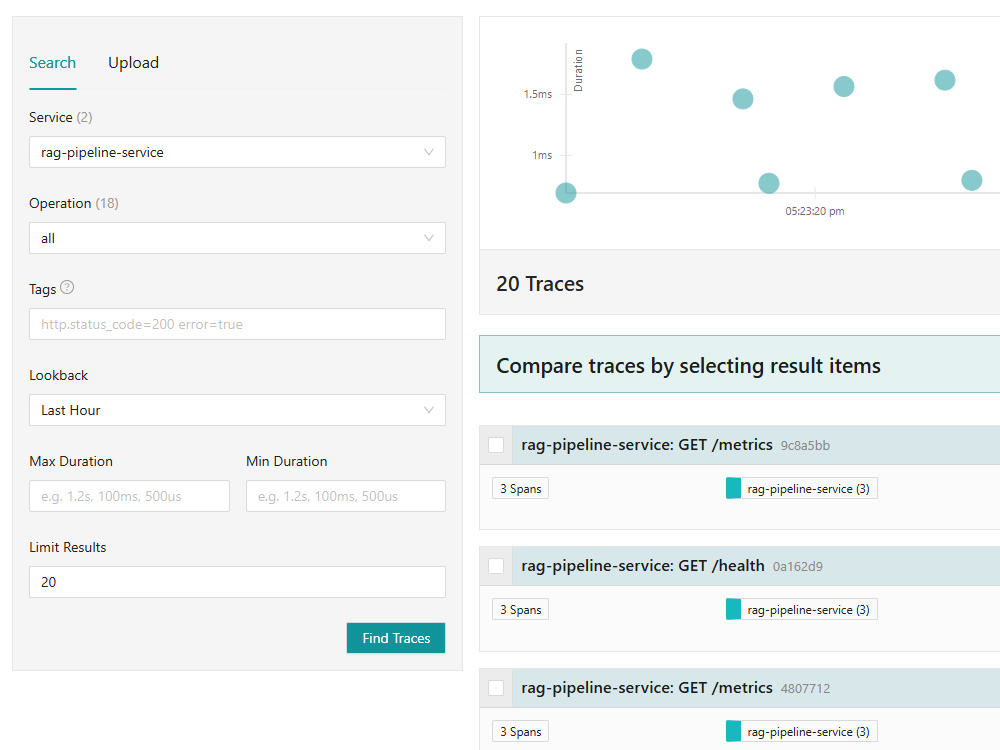Click the teal color swatch in trace 0a162d9 service tag

(x=733, y=610)
